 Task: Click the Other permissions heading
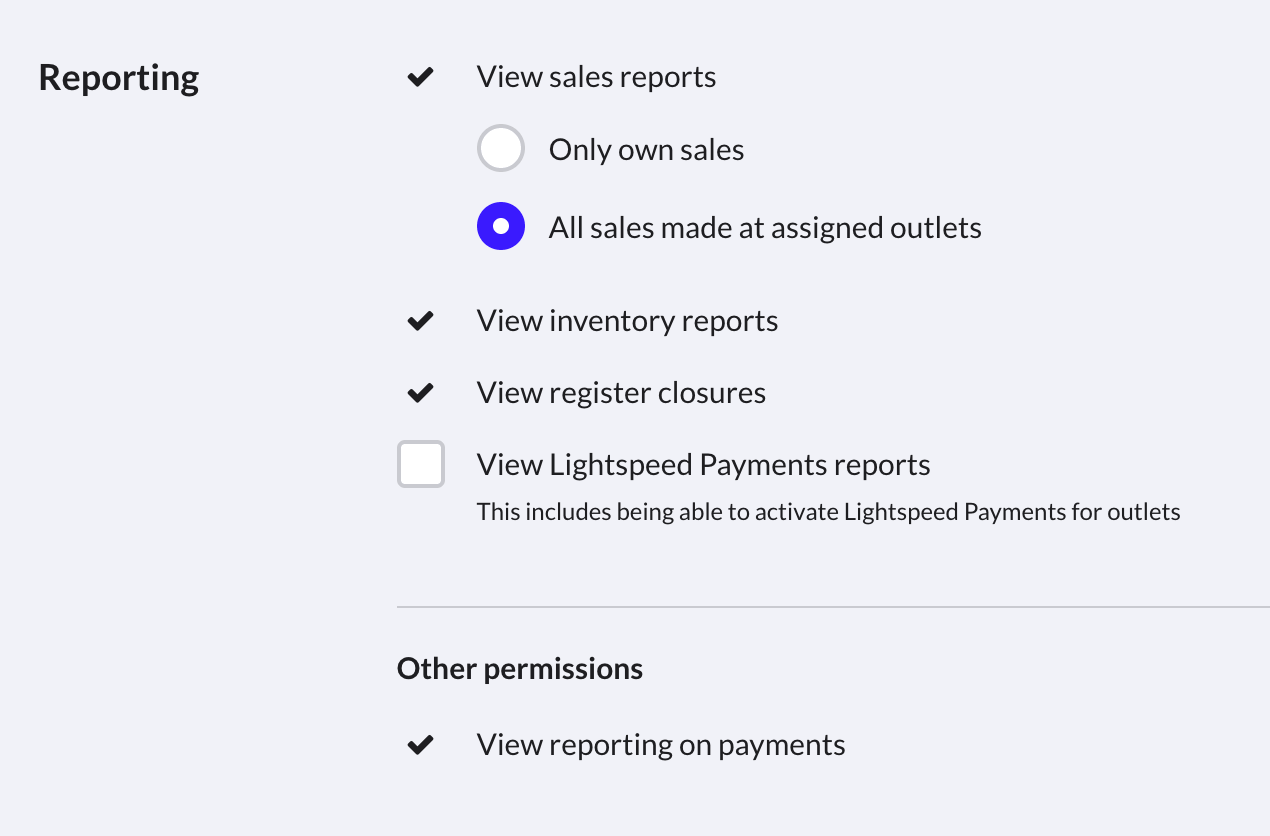click(x=519, y=668)
